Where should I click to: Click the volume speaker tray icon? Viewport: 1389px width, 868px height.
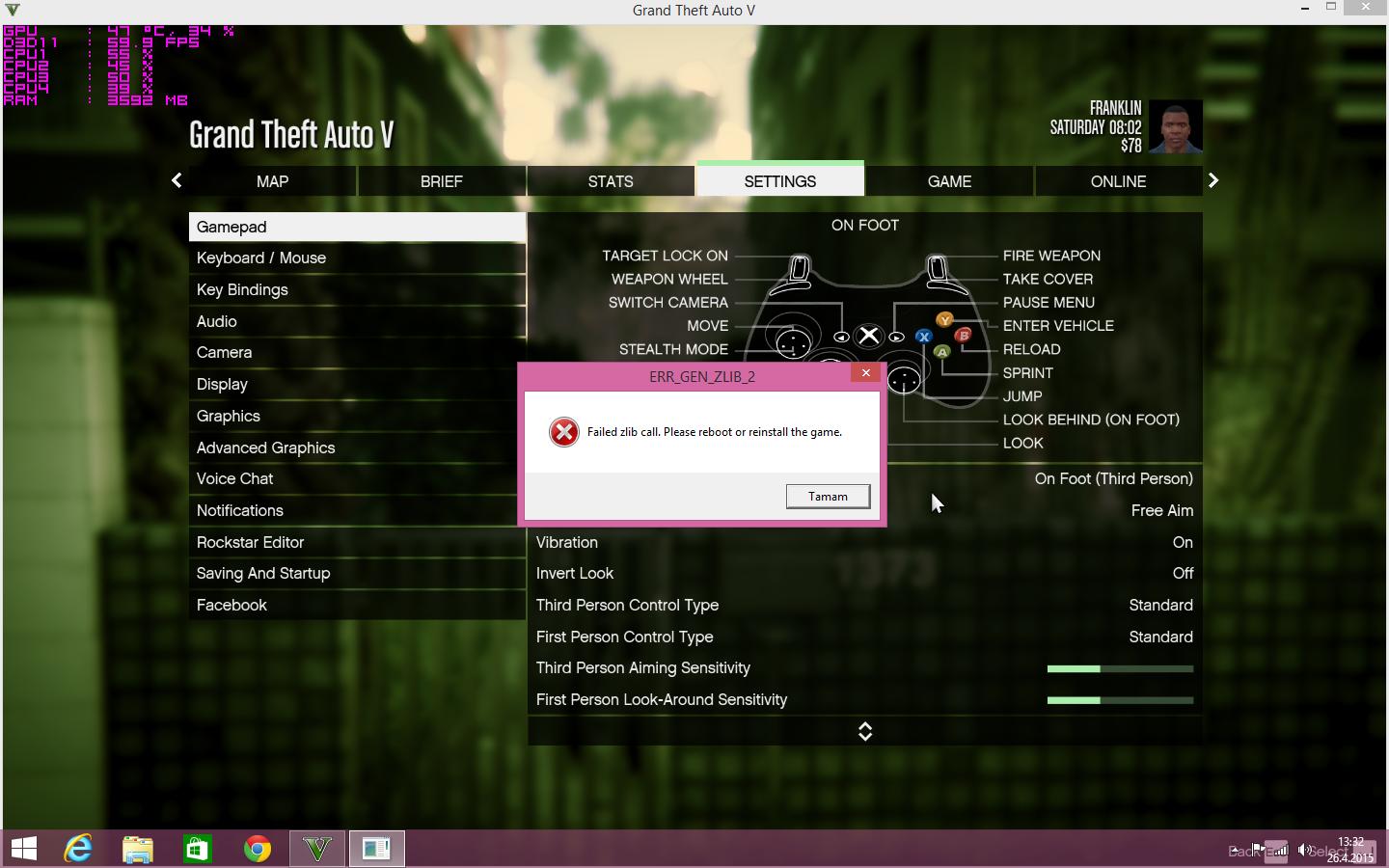click(x=1304, y=850)
